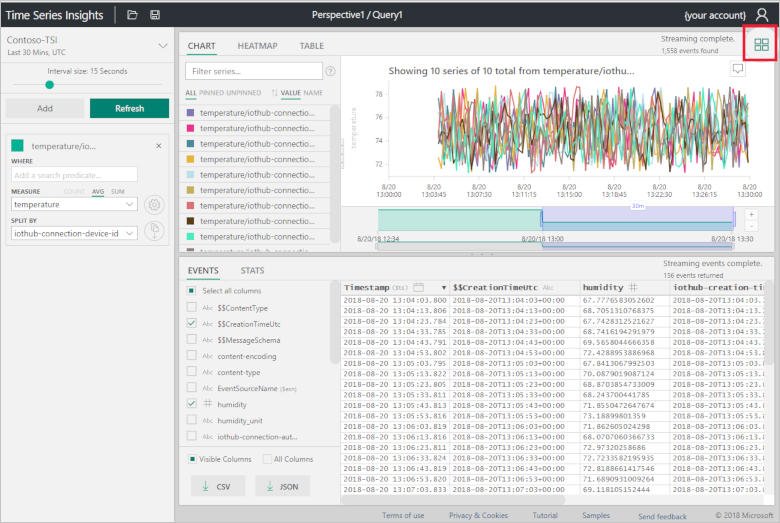Zoom out timeline with minus button

pos(752,226)
